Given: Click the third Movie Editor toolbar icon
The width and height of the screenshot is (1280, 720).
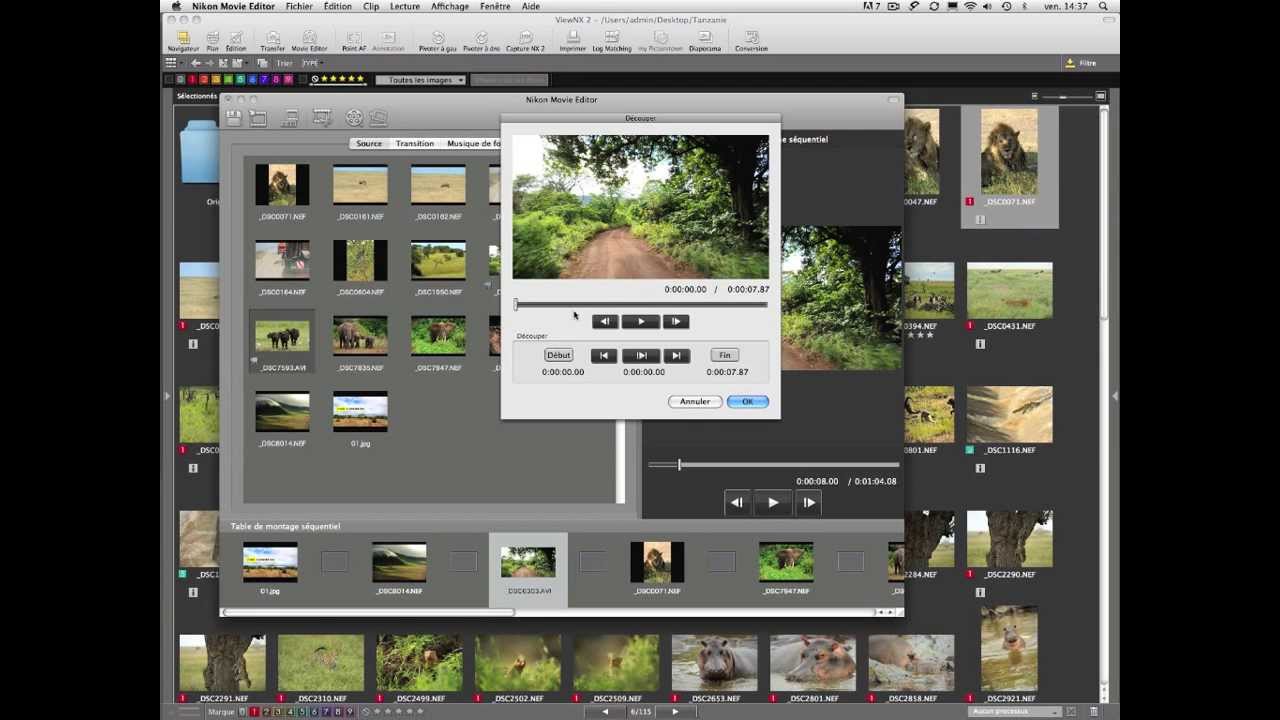Looking at the screenshot, I should [x=291, y=118].
